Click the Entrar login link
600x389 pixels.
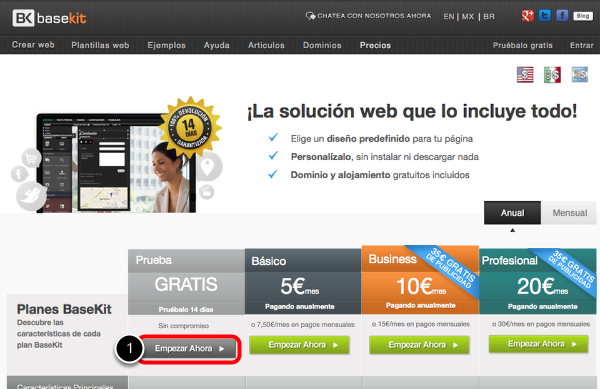pyautogui.click(x=582, y=45)
